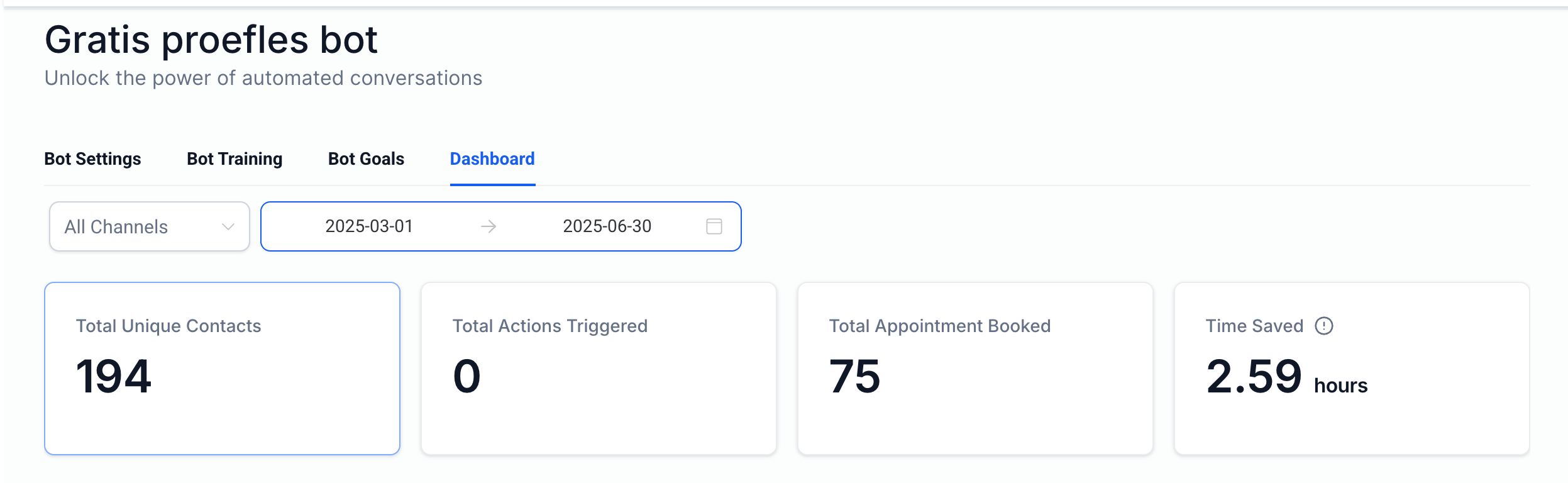Go to the Bot Goals tab
Viewport: 1568px width, 483px height.
(366, 159)
